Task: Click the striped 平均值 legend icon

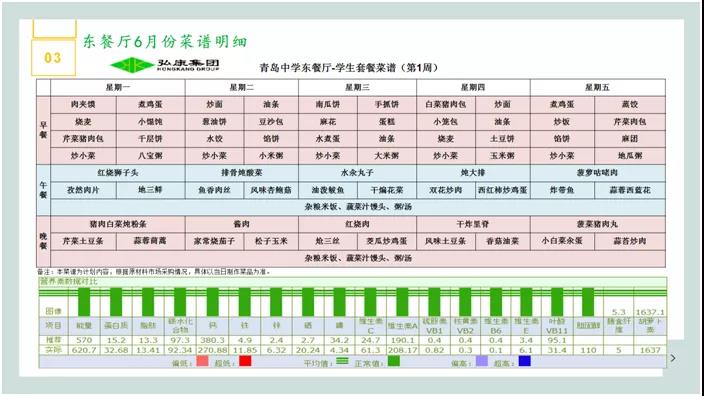Action: pos(343,361)
